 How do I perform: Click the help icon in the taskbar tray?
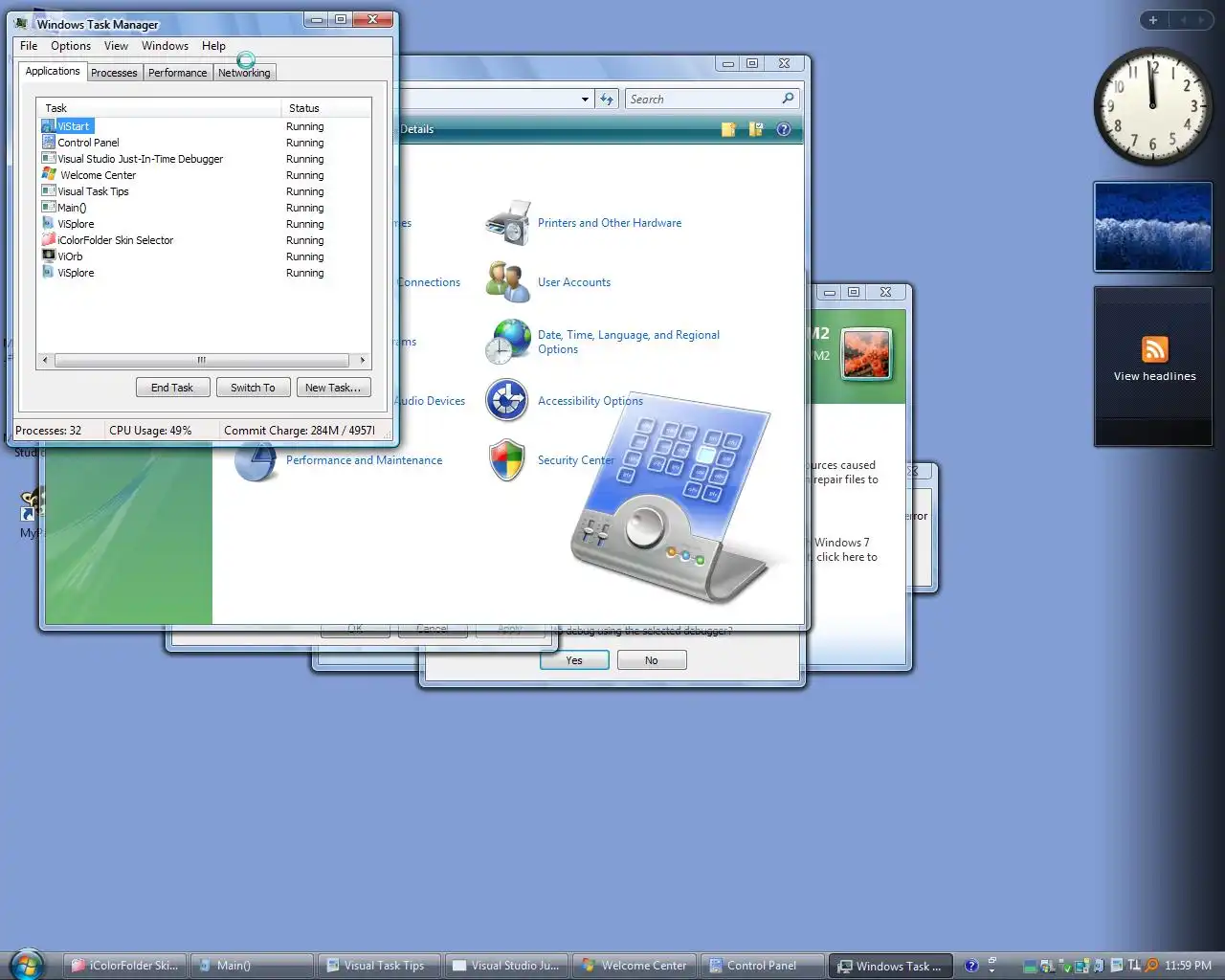[x=971, y=966]
